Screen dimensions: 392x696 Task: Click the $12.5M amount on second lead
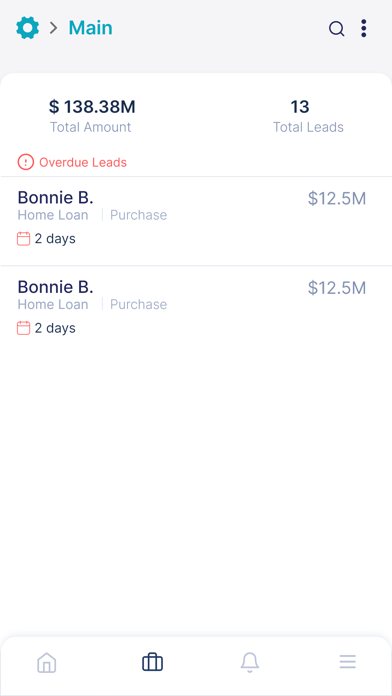(x=337, y=288)
